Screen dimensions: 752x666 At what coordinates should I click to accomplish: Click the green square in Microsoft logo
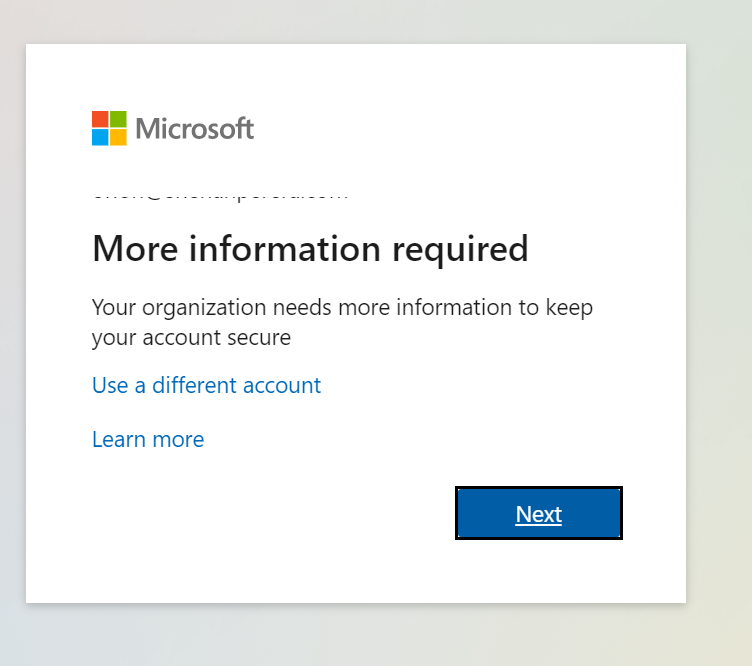118,120
